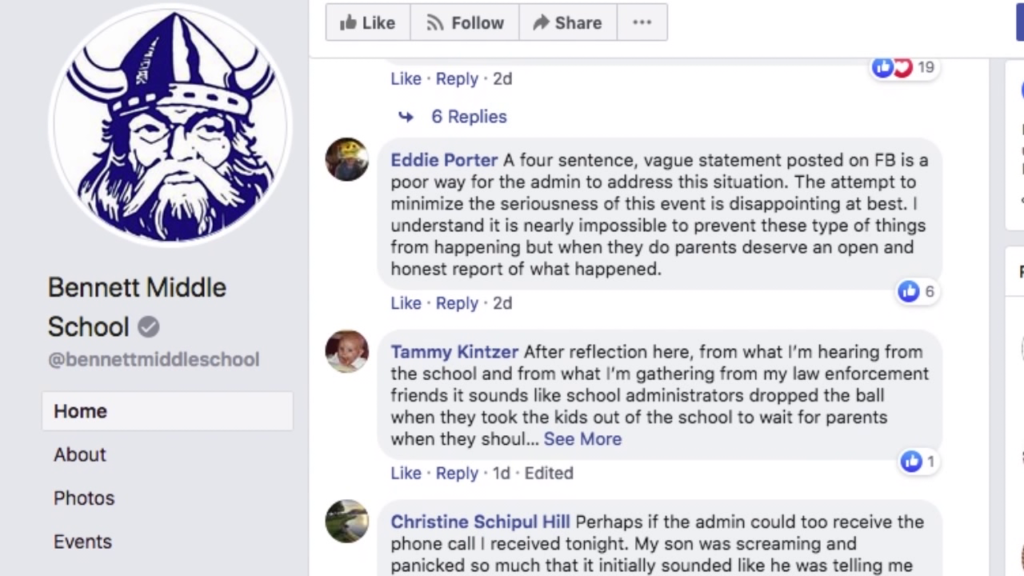This screenshot has height=576, width=1024.
Task: Open the Photos tab in sidebar
Action: click(84, 498)
